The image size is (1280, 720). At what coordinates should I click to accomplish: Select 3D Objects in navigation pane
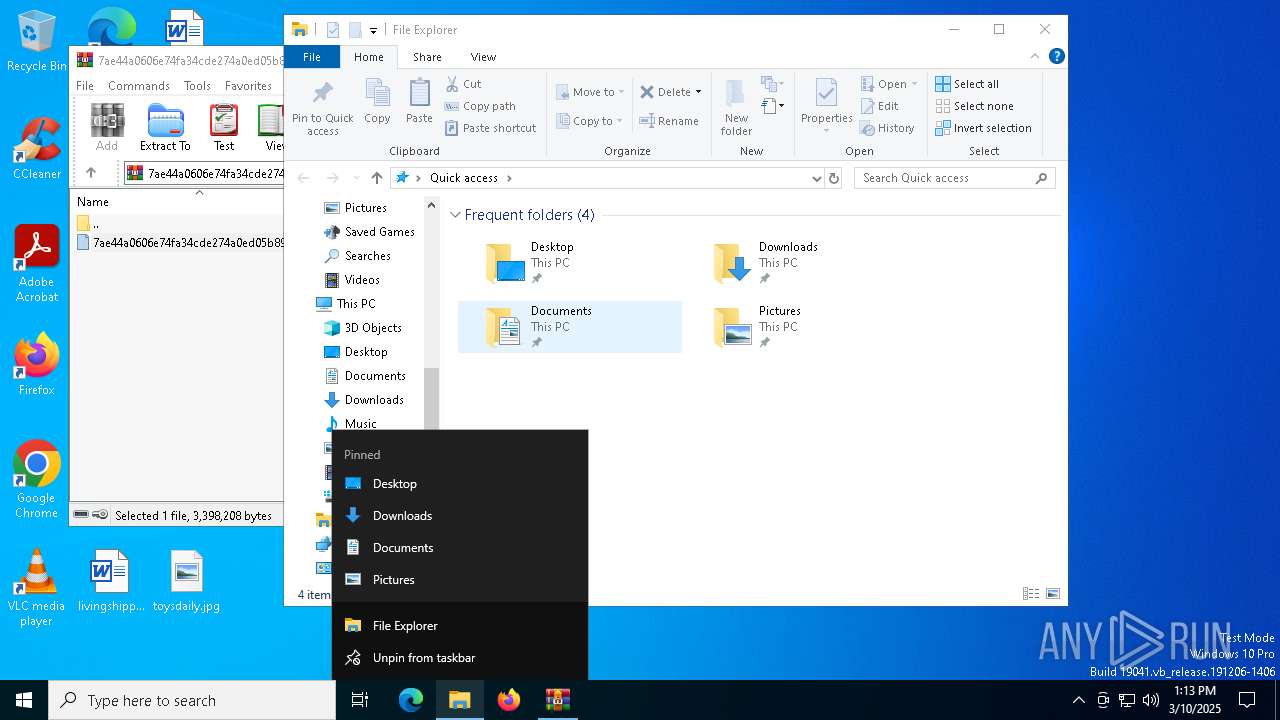point(362,328)
